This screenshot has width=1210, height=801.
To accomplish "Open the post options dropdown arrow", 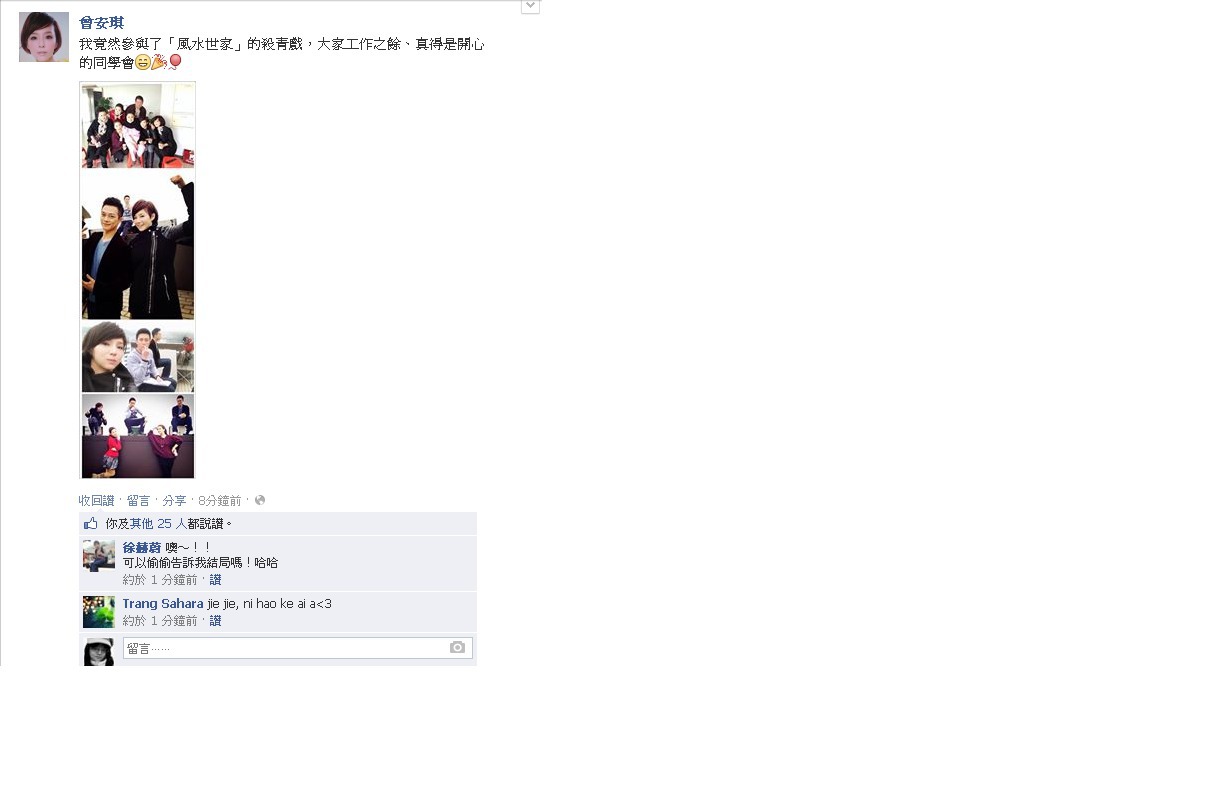I will 530,6.
